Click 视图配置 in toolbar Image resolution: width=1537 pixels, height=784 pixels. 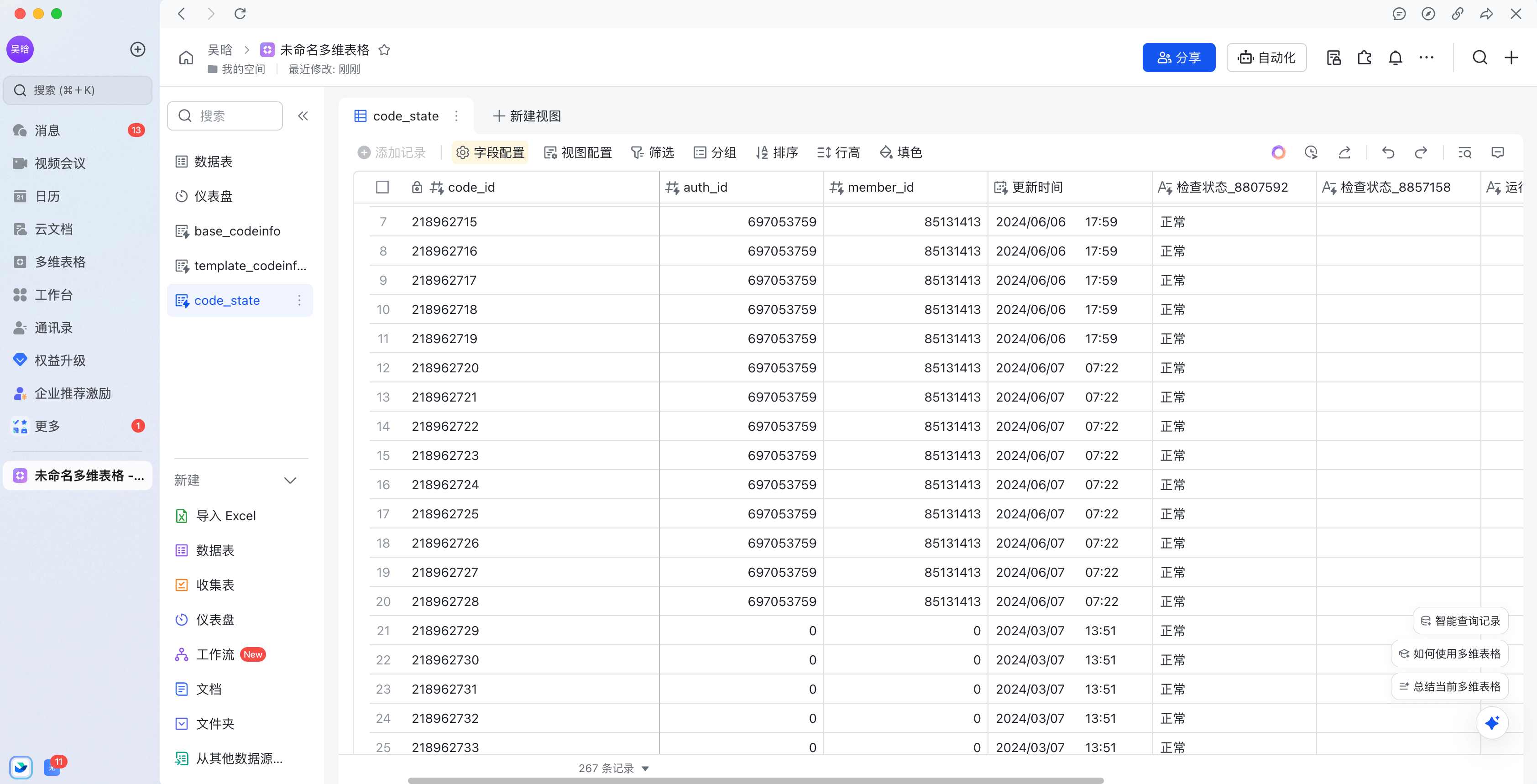578,152
